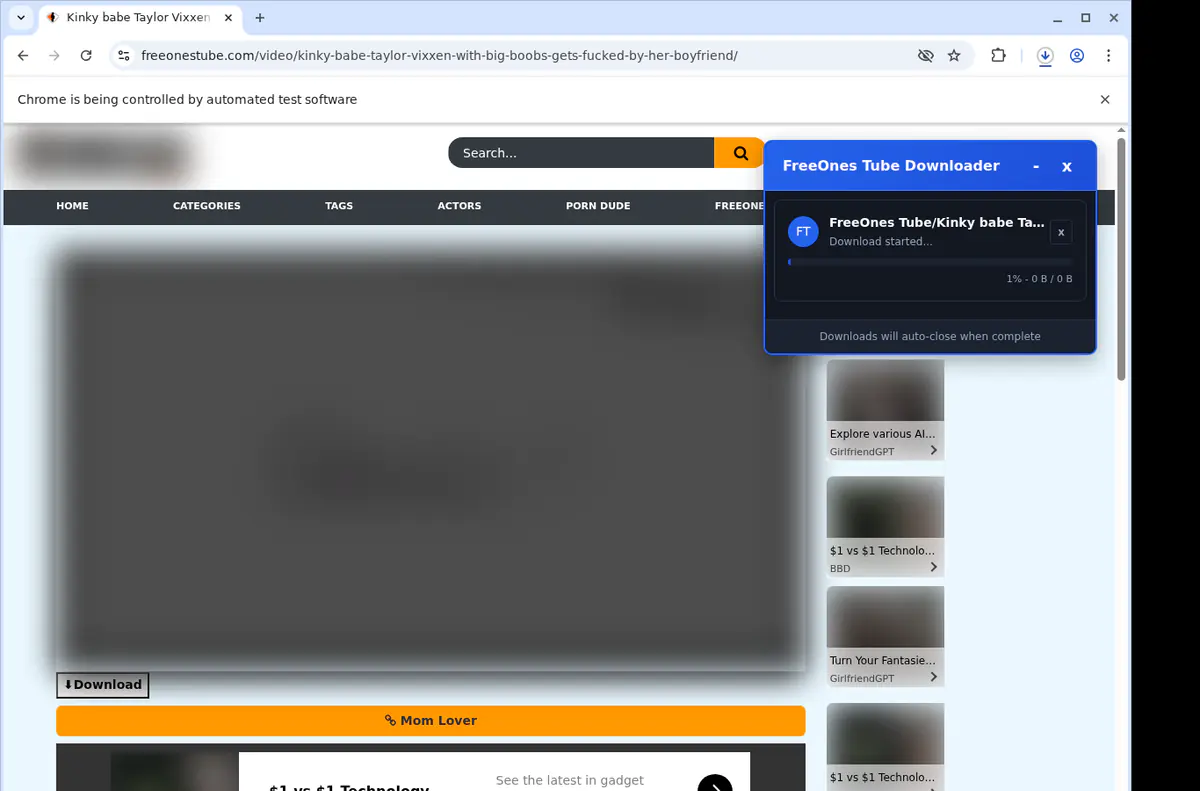Click the FT avatar icon in downloader

click(x=803, y=232)
